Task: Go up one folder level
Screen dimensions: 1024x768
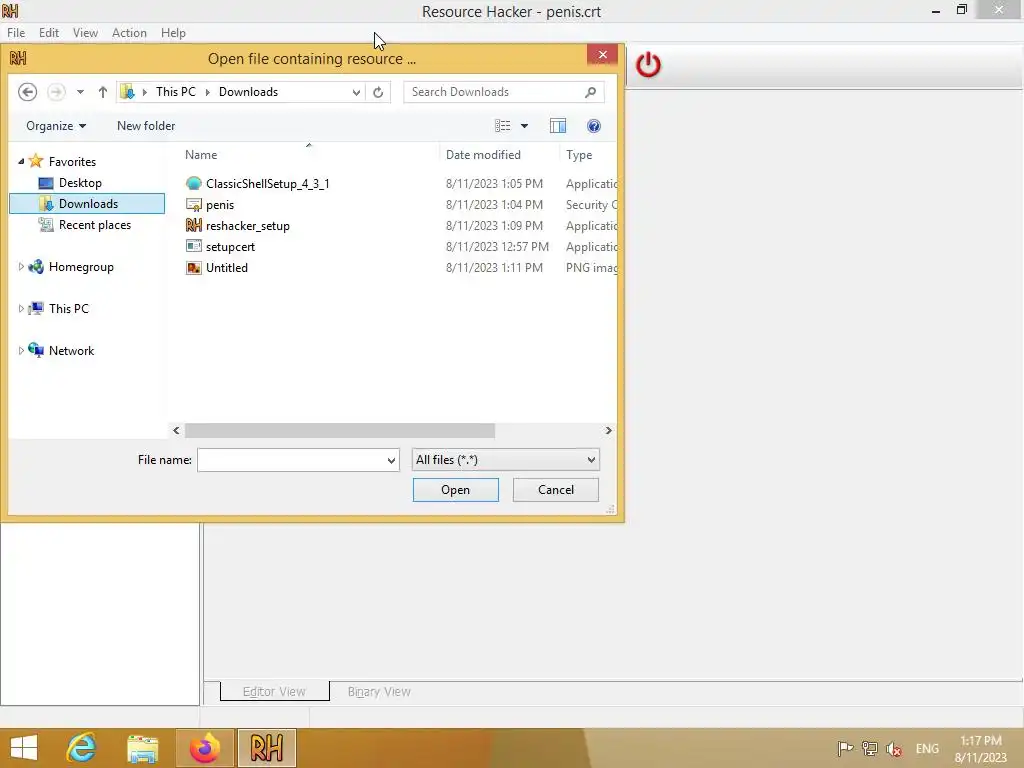Action: (103, 92)
